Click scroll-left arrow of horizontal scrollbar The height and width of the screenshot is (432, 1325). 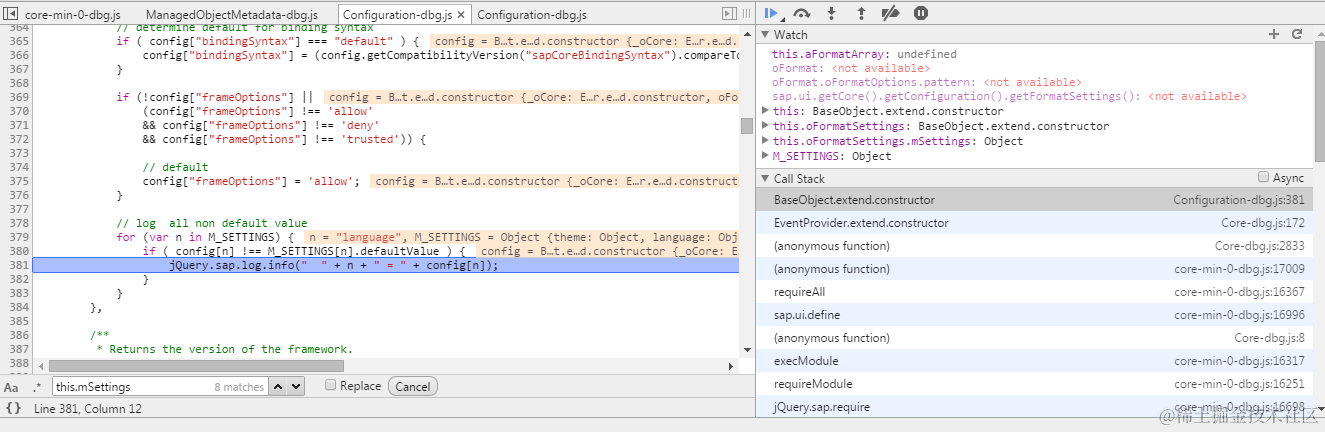click(x=40, y=366)
